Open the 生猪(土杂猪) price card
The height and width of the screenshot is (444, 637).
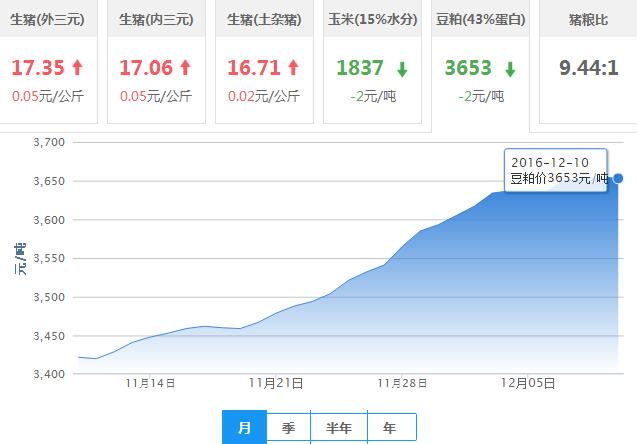point(264,61)
